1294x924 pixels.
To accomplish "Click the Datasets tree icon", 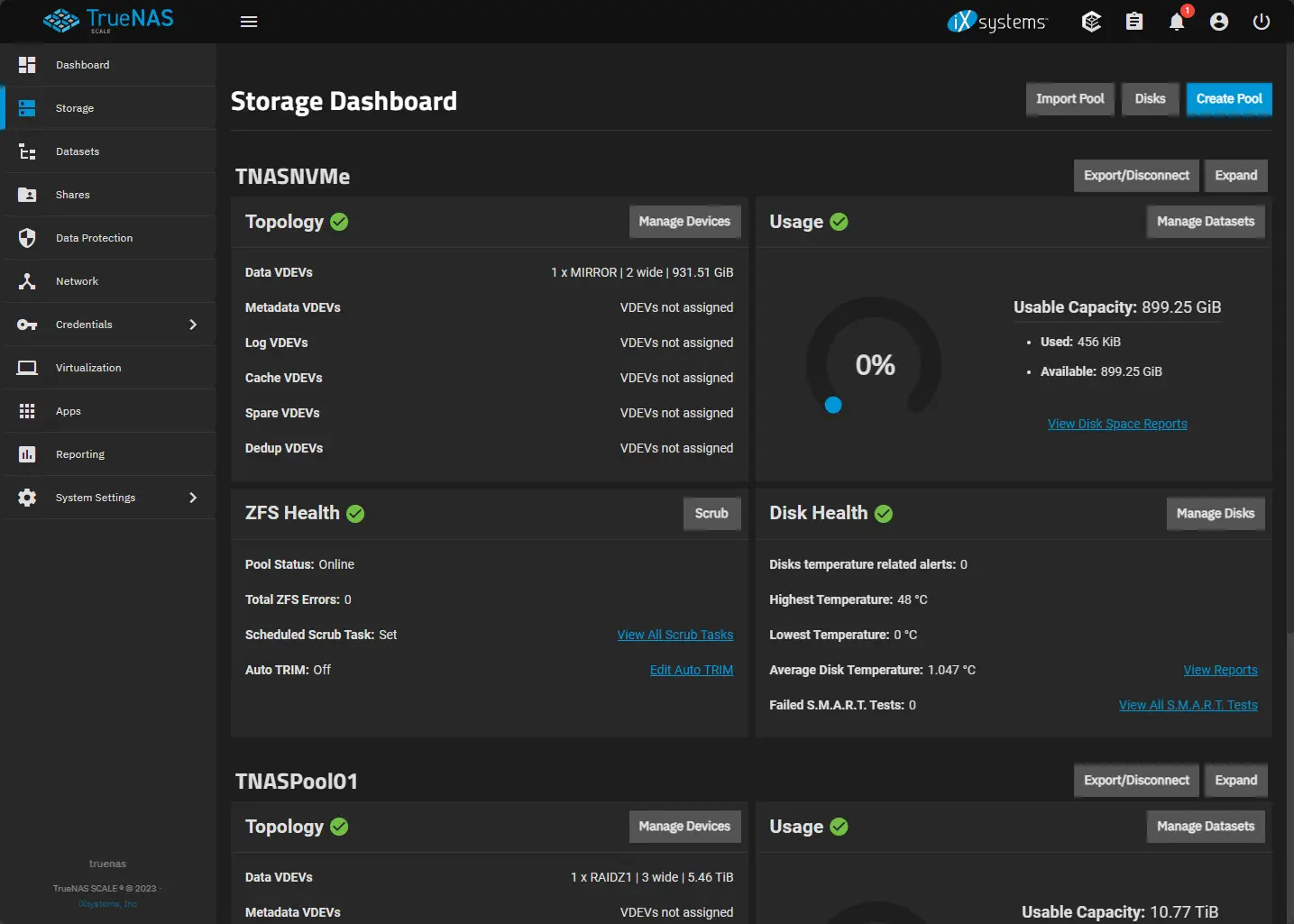I will pyautogui.click(x=27, y=151).
